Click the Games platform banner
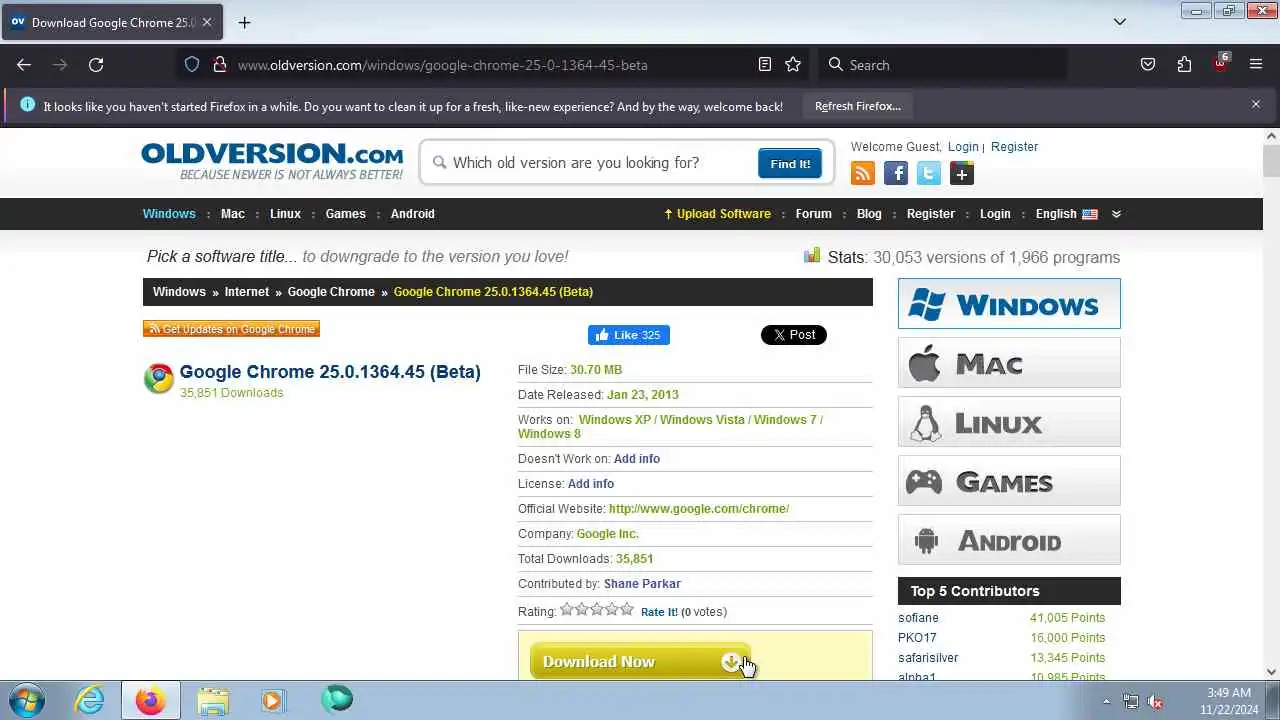 click(x=1009, y=480)
